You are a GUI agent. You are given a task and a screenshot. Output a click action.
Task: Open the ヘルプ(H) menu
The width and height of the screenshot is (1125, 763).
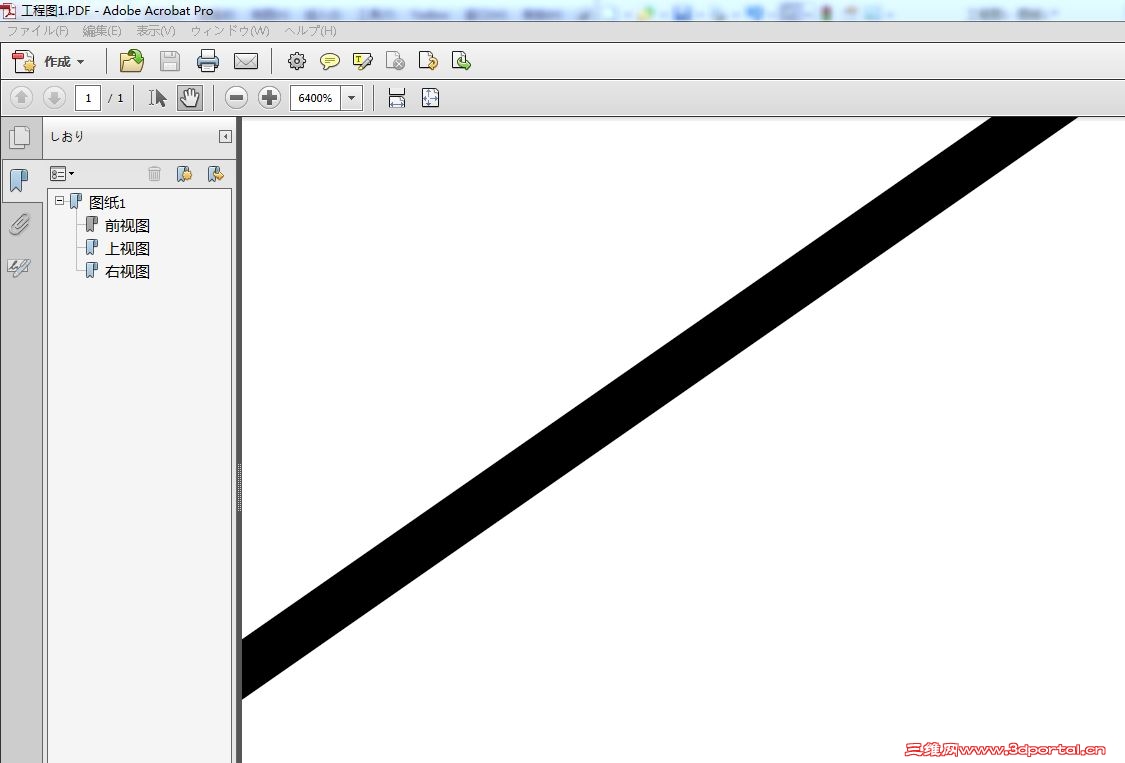pyautogui.click(x=310, y=31)
